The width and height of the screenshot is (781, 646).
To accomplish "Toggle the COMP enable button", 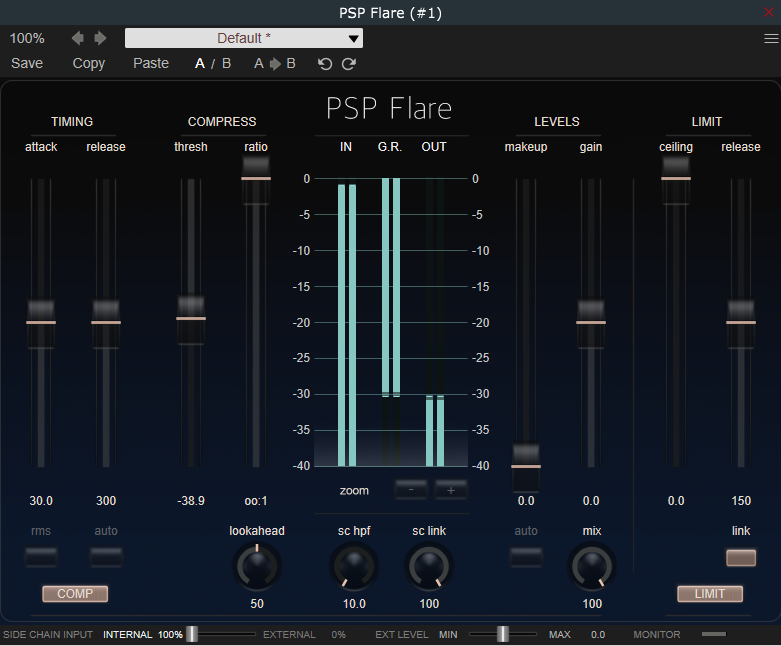I will [75, 594].
